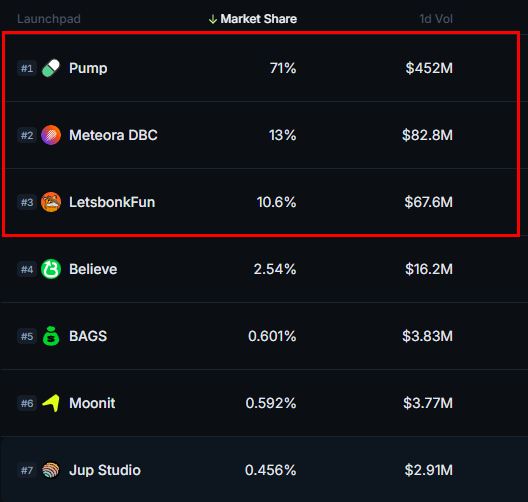
Task: Click the Meteora DBC gradient logo
Action: 51,135
